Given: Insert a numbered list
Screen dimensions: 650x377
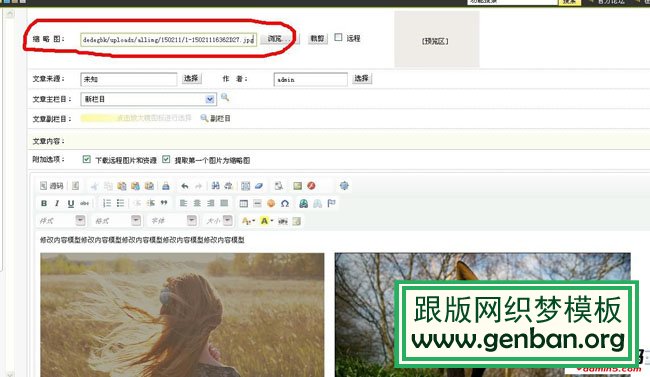Looking at the screenshot, I should (107, 203).
